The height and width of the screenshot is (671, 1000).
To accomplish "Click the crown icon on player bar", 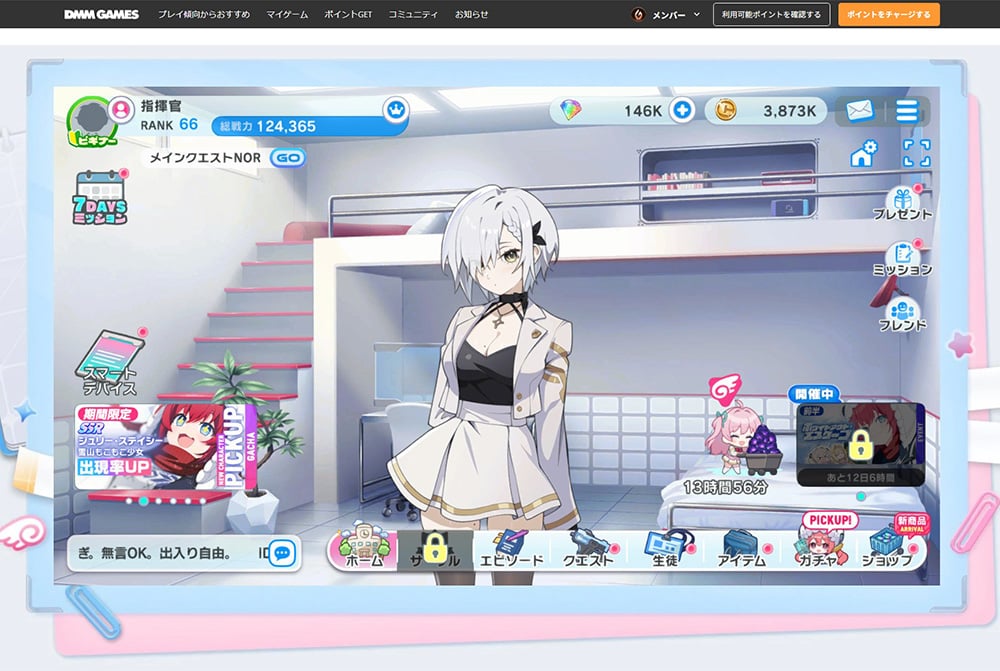I will 396,110.
